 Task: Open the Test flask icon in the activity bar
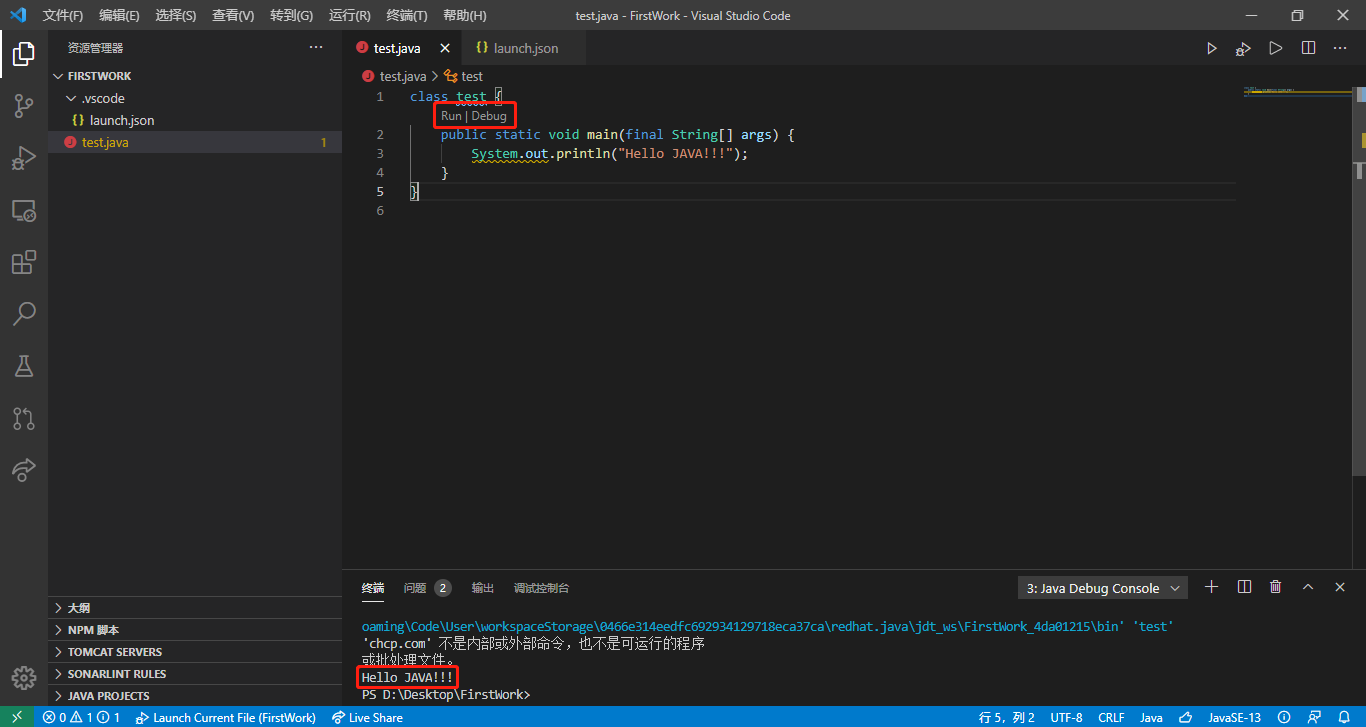(x=24, y=366)
